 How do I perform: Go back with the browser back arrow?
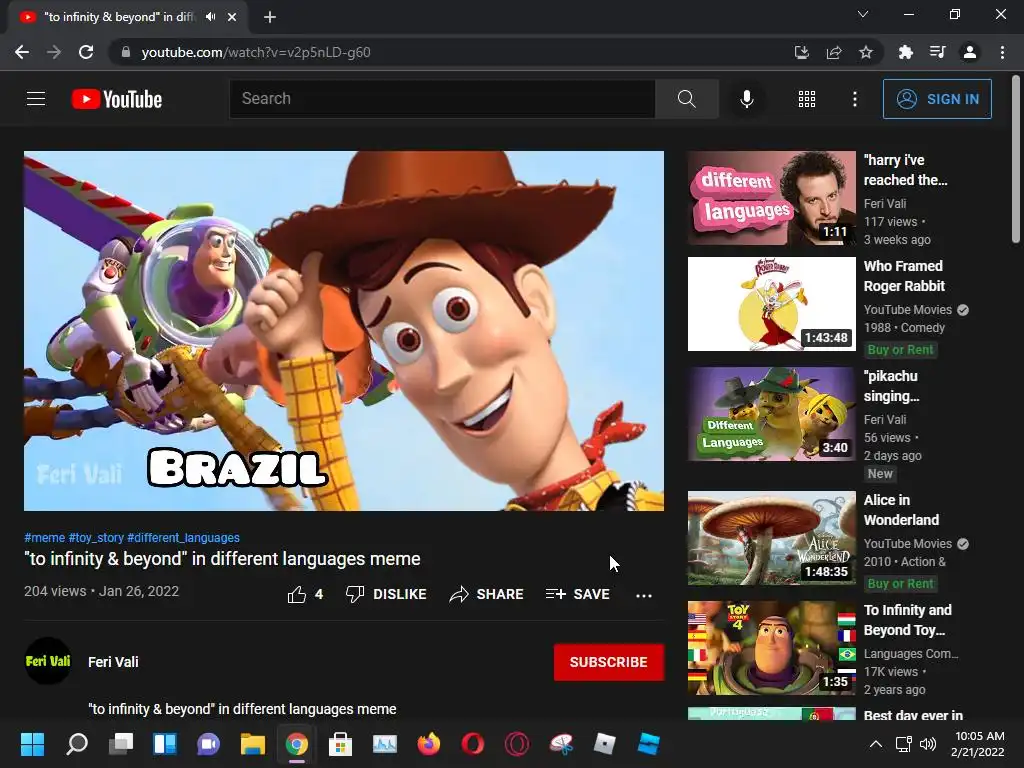click(x=22, y=52)
